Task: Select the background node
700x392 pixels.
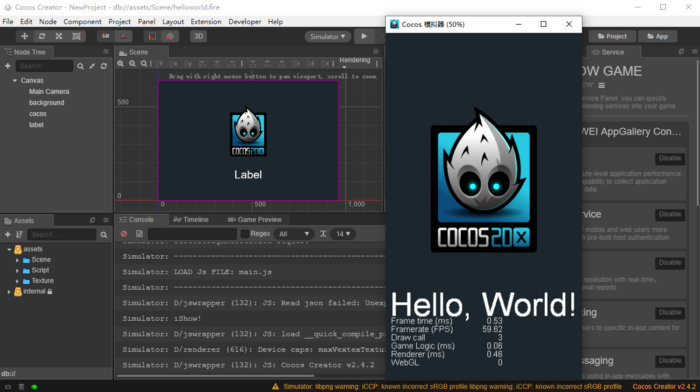Action: pyautogui.click(x=46, y=103)
